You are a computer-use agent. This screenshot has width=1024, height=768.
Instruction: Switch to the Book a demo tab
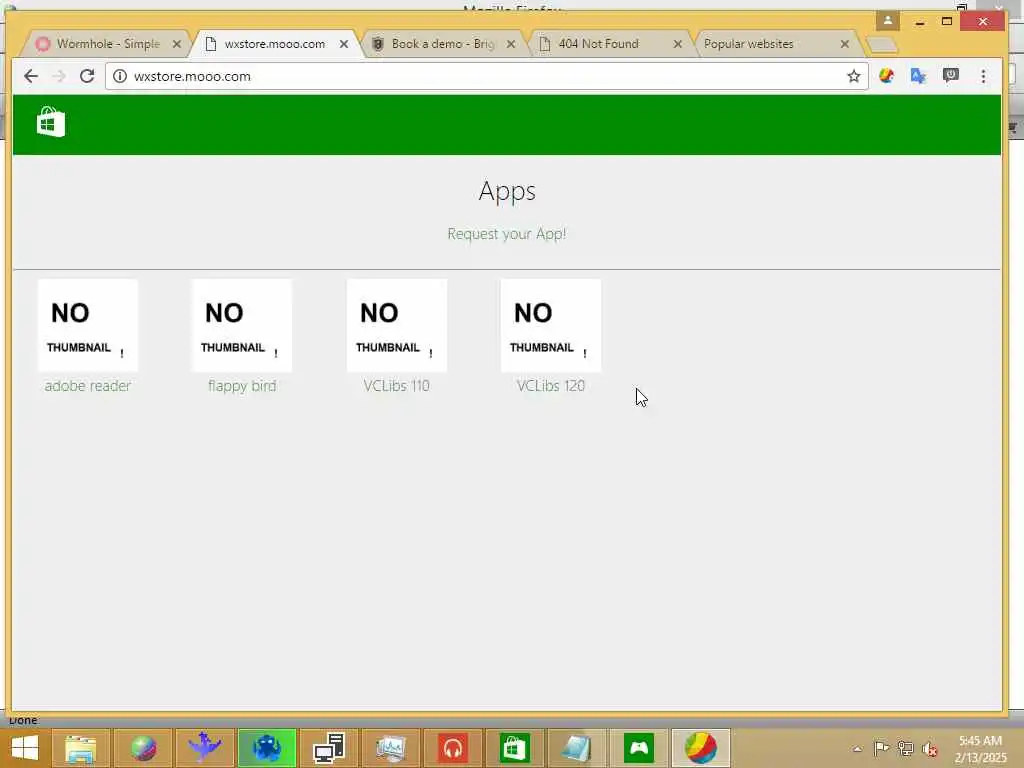[x=443, y=44]
